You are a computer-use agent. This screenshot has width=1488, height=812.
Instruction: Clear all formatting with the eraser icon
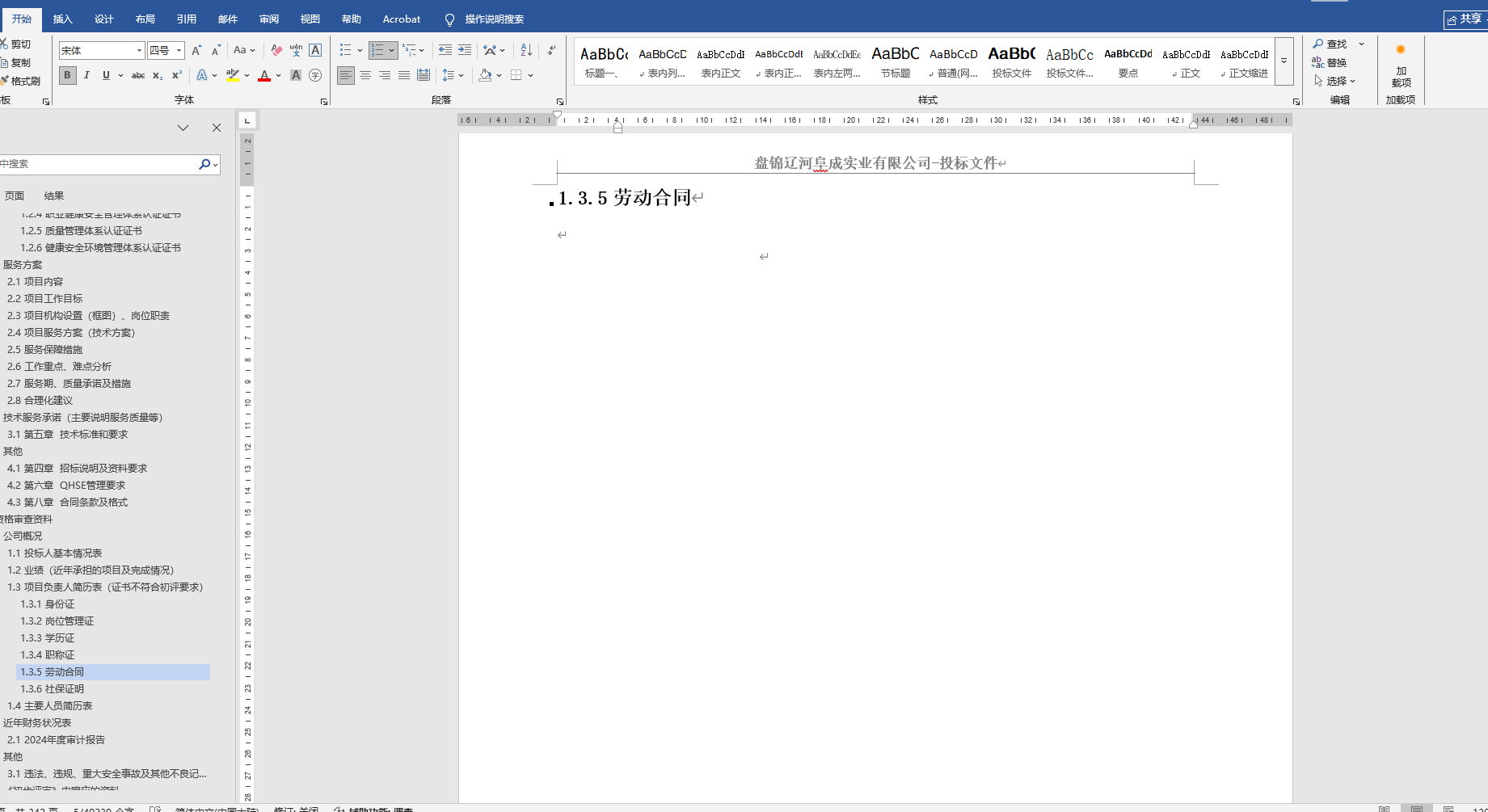[x=276, y=50]
